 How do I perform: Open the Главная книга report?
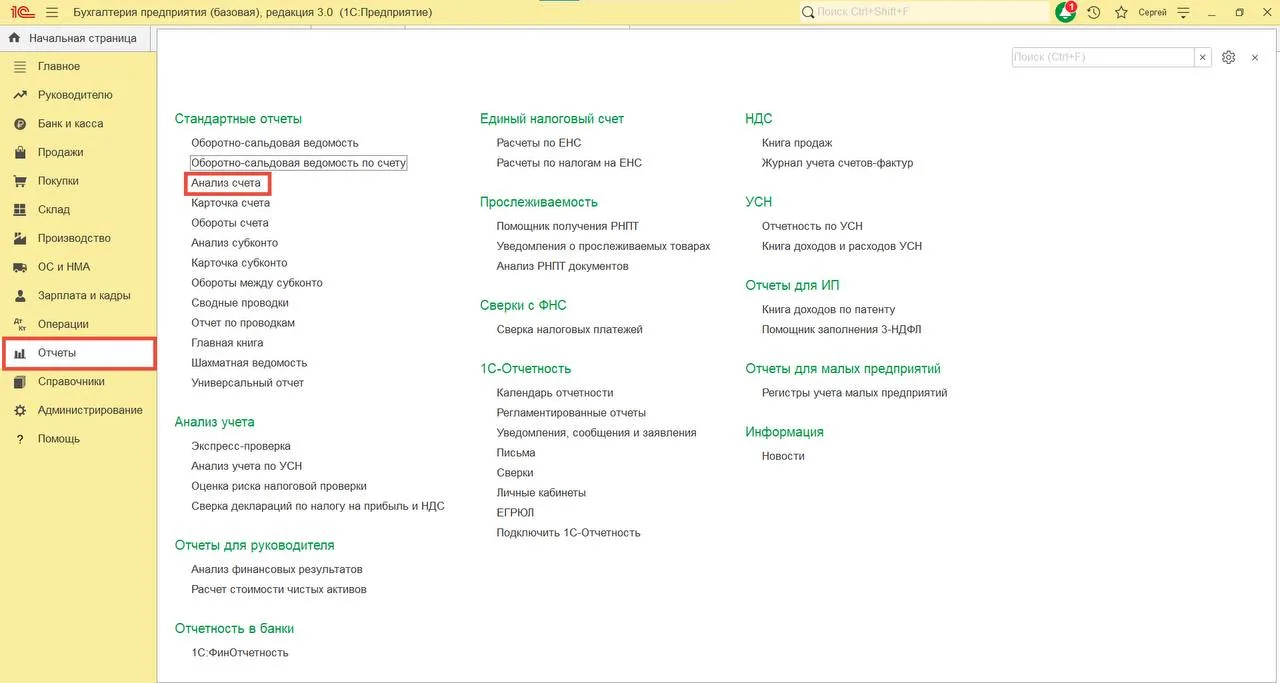tap(228, 343)
